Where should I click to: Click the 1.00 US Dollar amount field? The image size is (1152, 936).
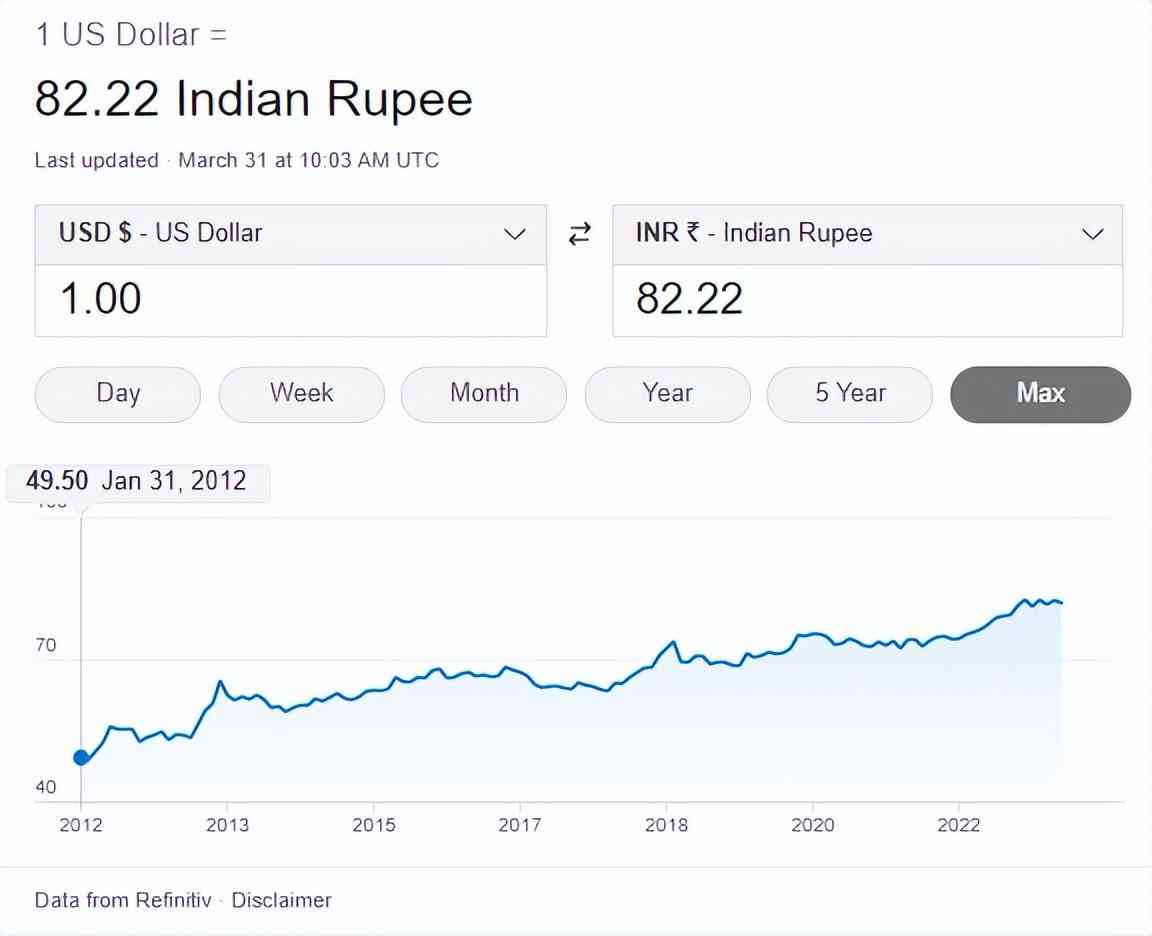pos(290,300)
